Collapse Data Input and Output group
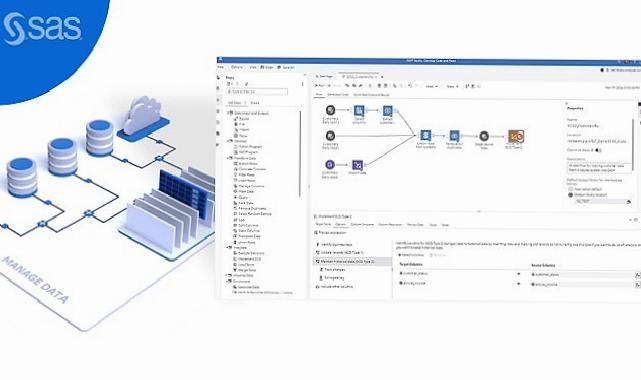Viewport: 641px width, 380px height. 229,113
